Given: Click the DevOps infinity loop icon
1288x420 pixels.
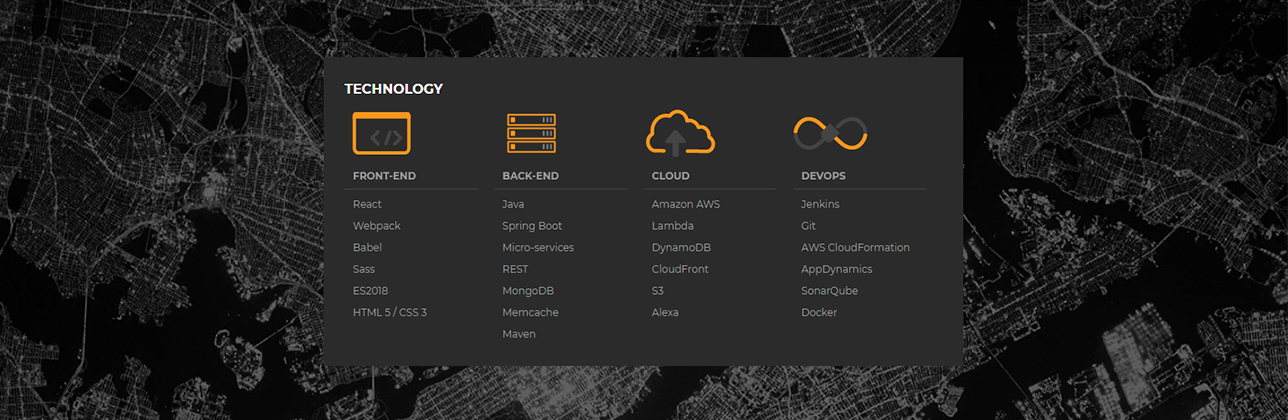Looking at the screenshot, I should [x=830, y=133].
